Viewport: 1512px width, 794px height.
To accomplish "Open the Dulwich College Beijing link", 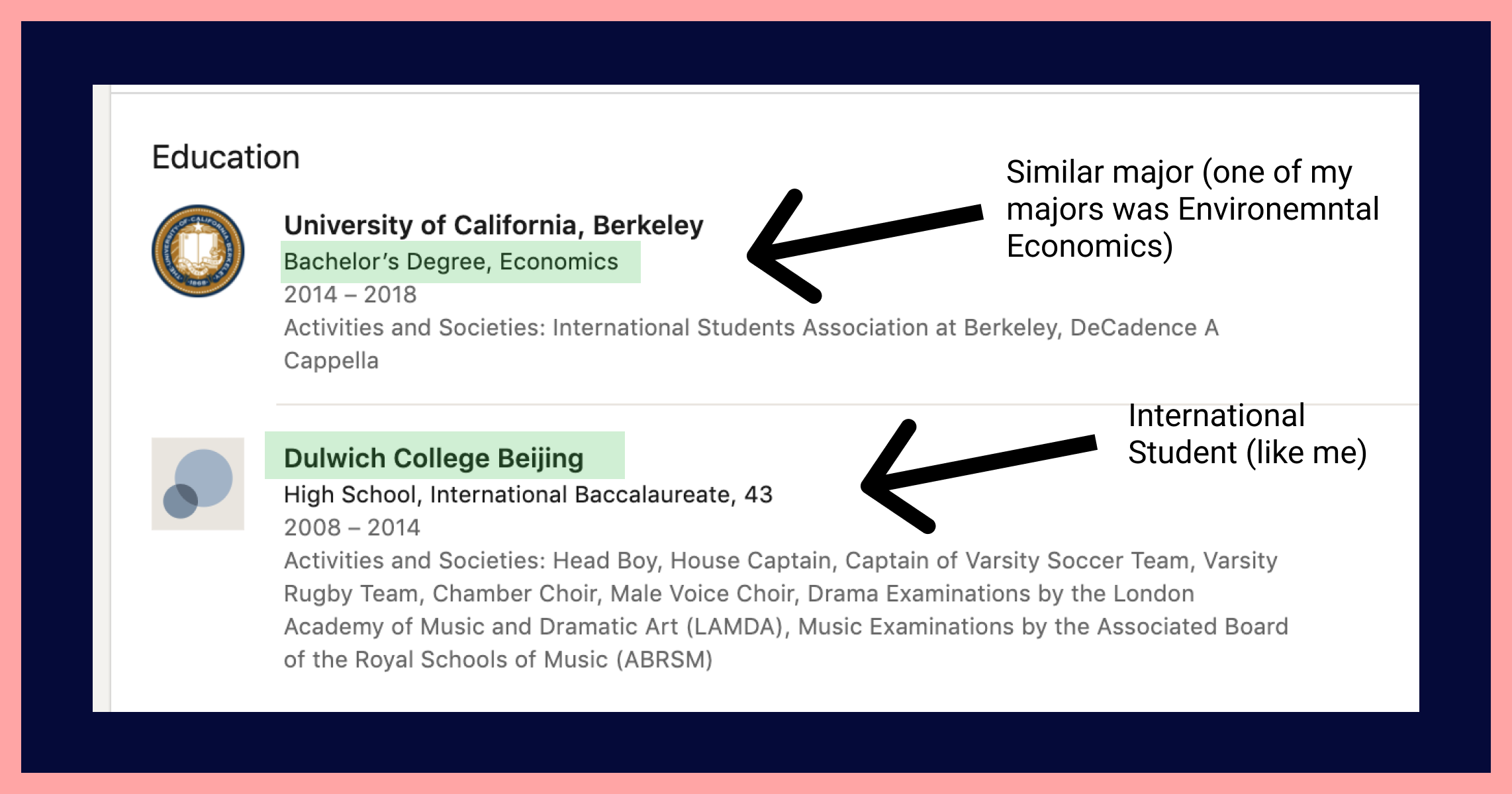I will coord(434,458).
